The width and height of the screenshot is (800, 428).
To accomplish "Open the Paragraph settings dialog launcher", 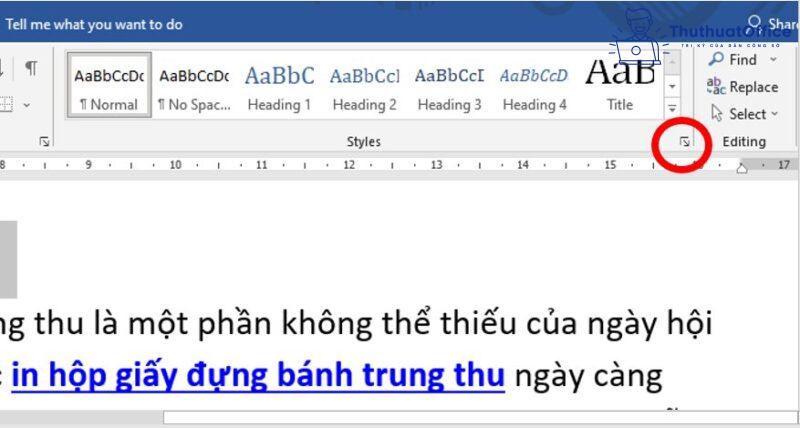I will point(44,142).
